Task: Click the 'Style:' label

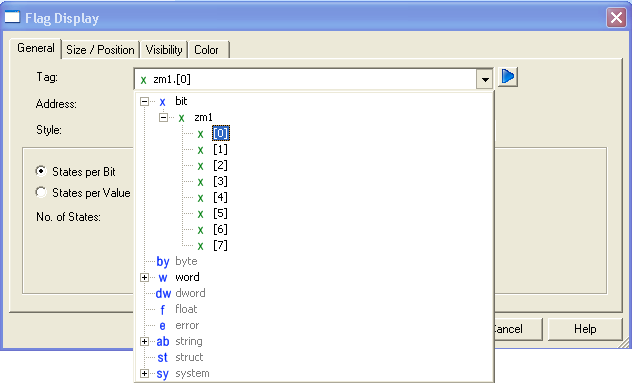Action: (x=49, y=130)
